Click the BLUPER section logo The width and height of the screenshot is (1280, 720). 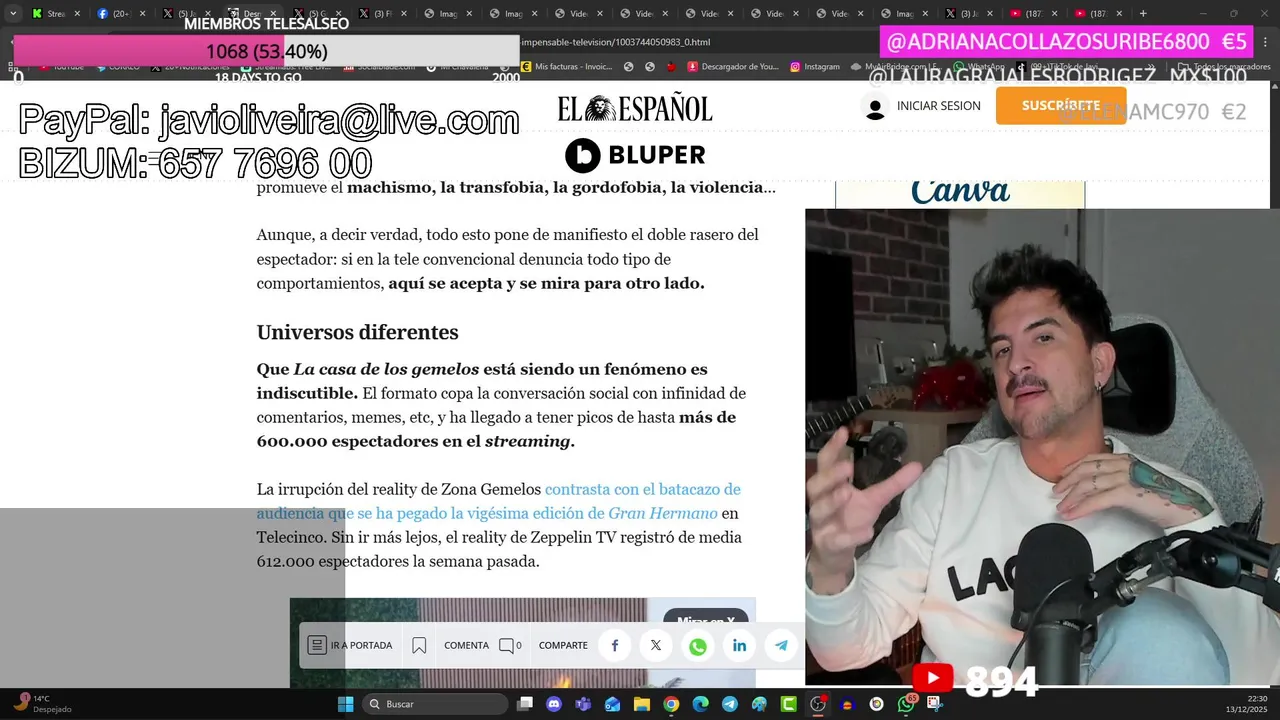(x=635, y=155)
